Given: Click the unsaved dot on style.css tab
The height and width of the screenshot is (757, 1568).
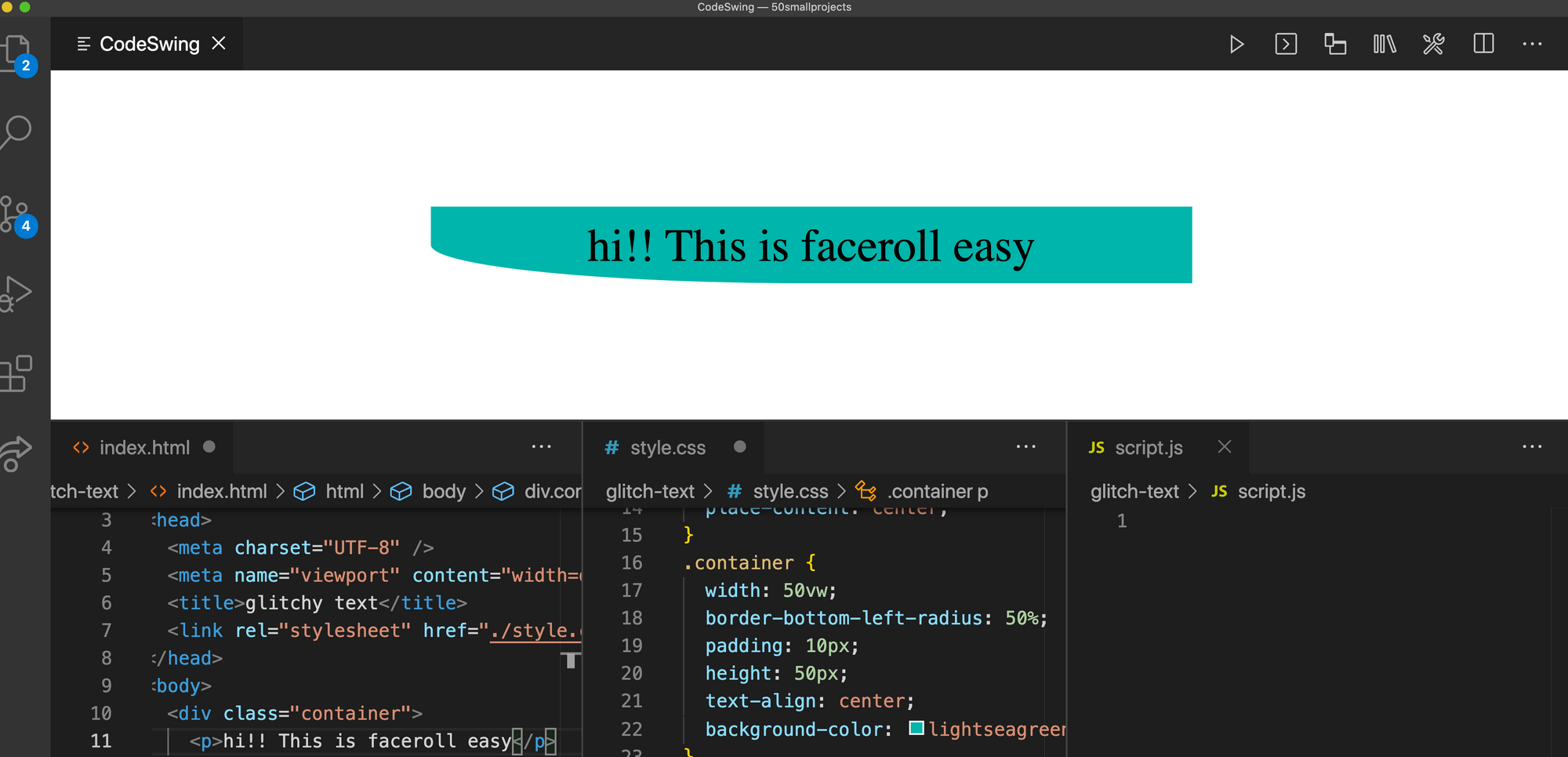Looking at the screenshot, I should coord(739,446).
